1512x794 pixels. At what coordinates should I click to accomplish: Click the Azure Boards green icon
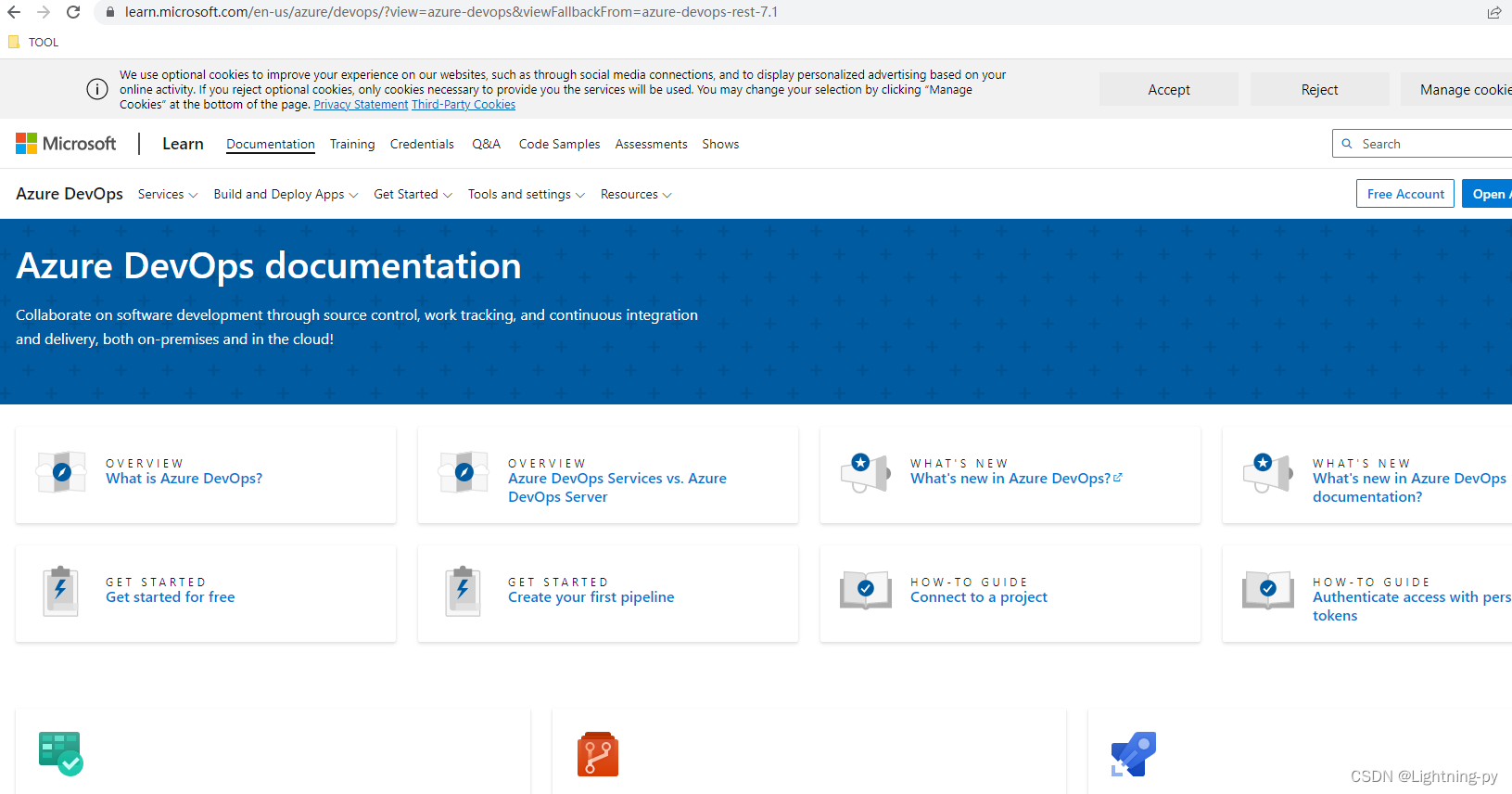(x=61, y=753)
